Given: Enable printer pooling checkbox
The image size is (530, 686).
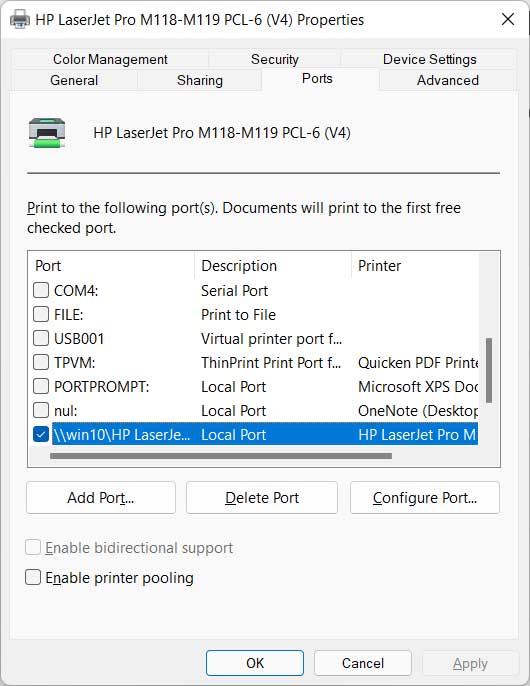Looking at the screenshot, I should tap(33, 578).
